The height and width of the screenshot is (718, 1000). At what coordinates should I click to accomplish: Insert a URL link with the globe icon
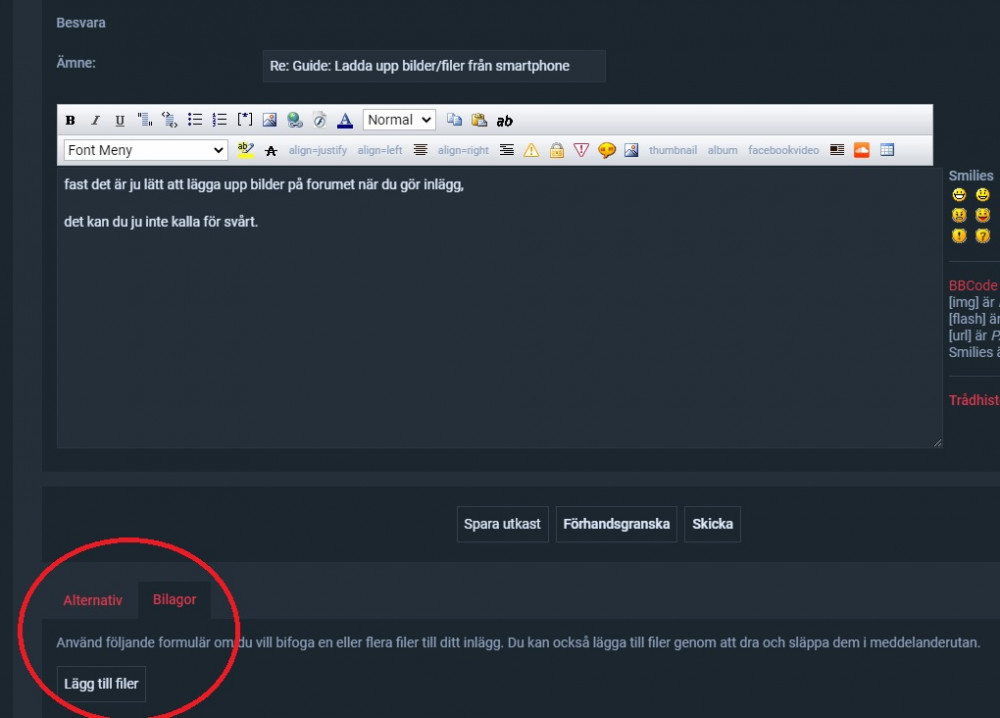pos(294,120)
